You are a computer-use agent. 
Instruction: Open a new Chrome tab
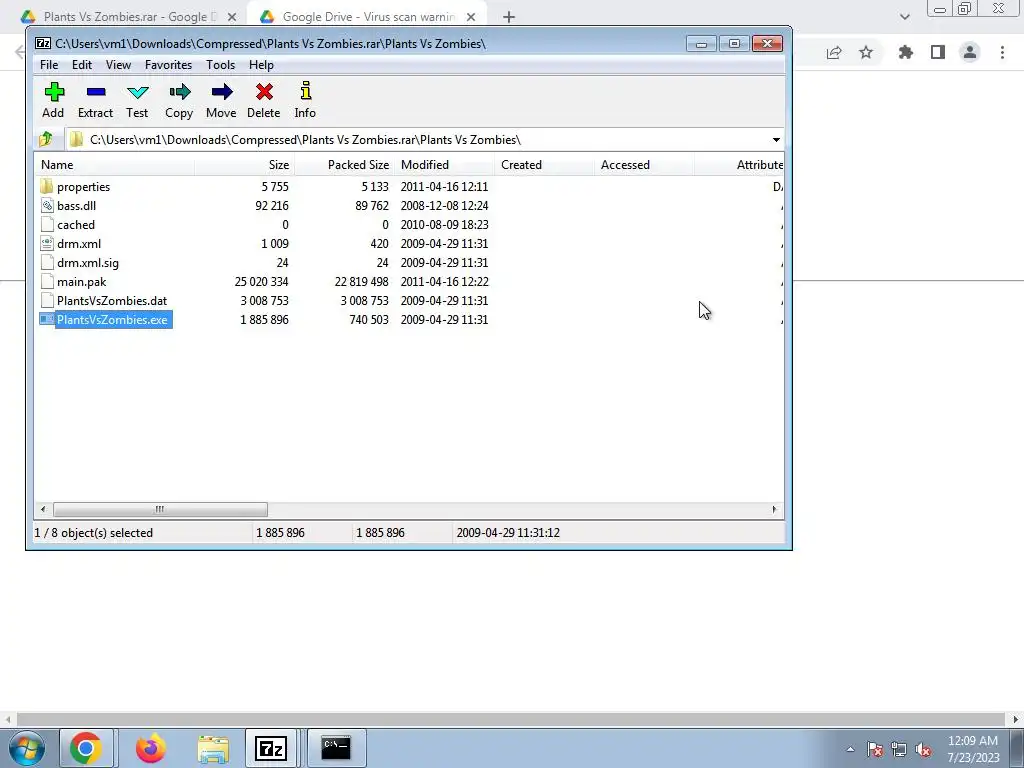pos(509,17)
